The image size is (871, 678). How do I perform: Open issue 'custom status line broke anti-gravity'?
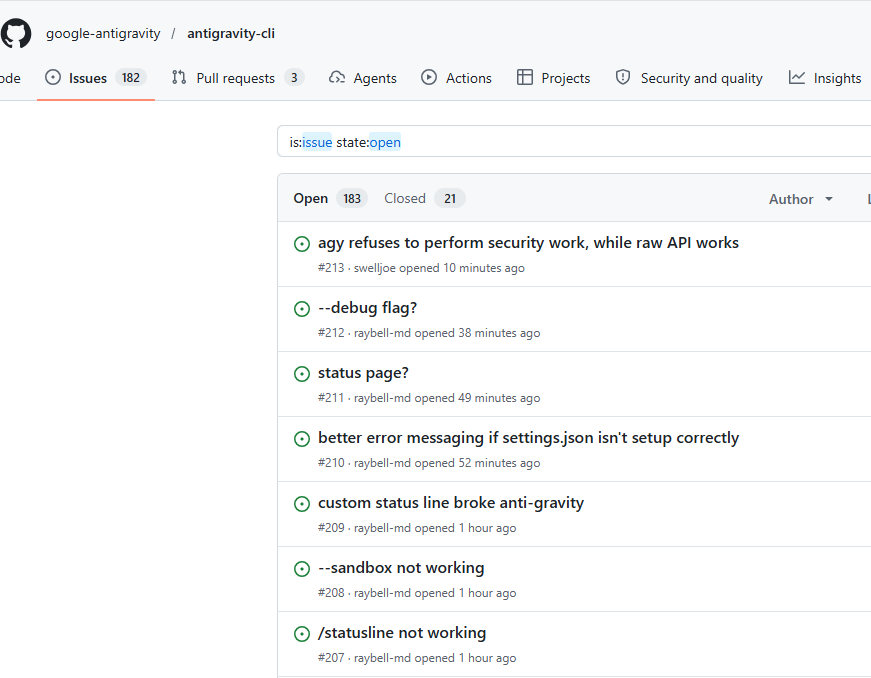click(451, 503)
